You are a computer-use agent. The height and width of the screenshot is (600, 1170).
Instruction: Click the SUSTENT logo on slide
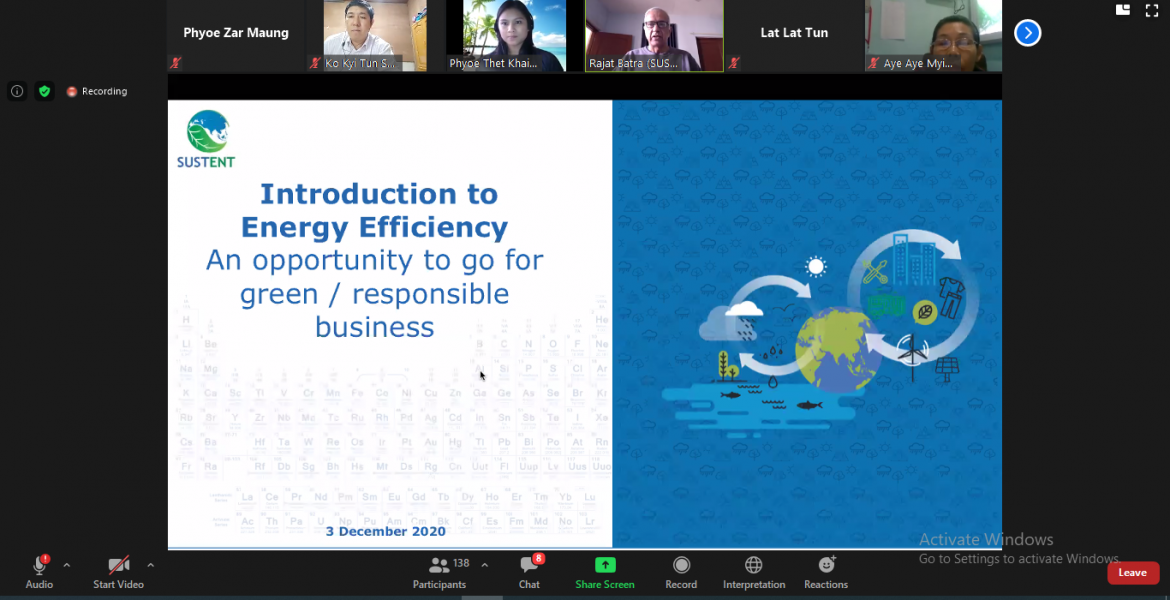(x=207, y=139)
